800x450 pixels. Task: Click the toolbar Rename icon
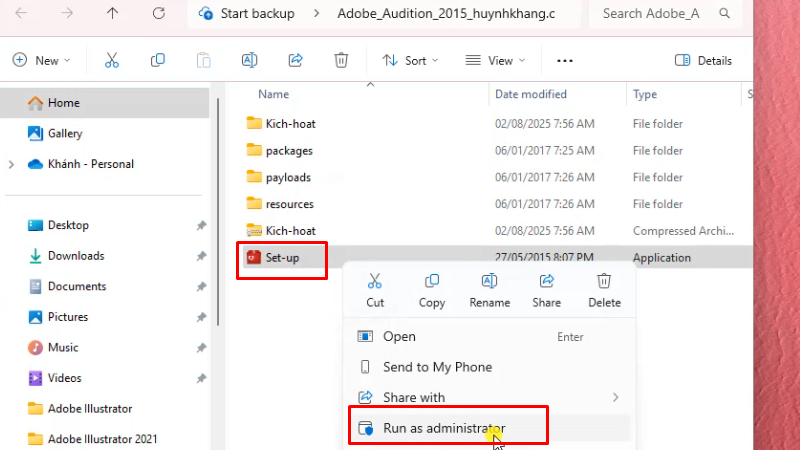(x=249, y=60)
